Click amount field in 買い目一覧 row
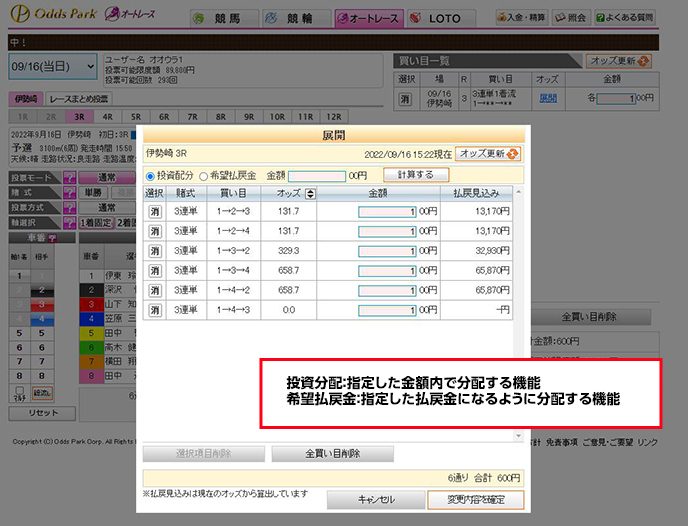The width and height of the screenshot is (688, 526). [x=616, y=99]
